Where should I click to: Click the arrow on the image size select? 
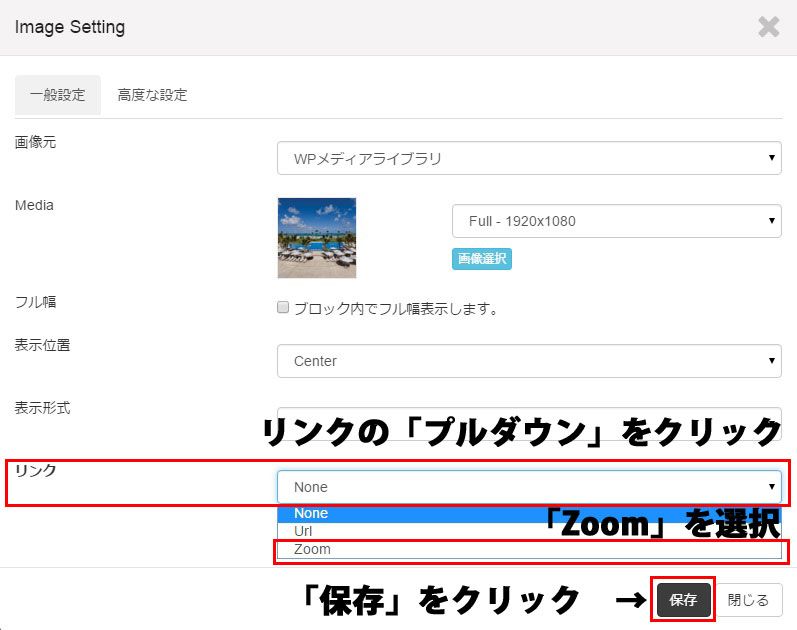(x=772, y=221)
